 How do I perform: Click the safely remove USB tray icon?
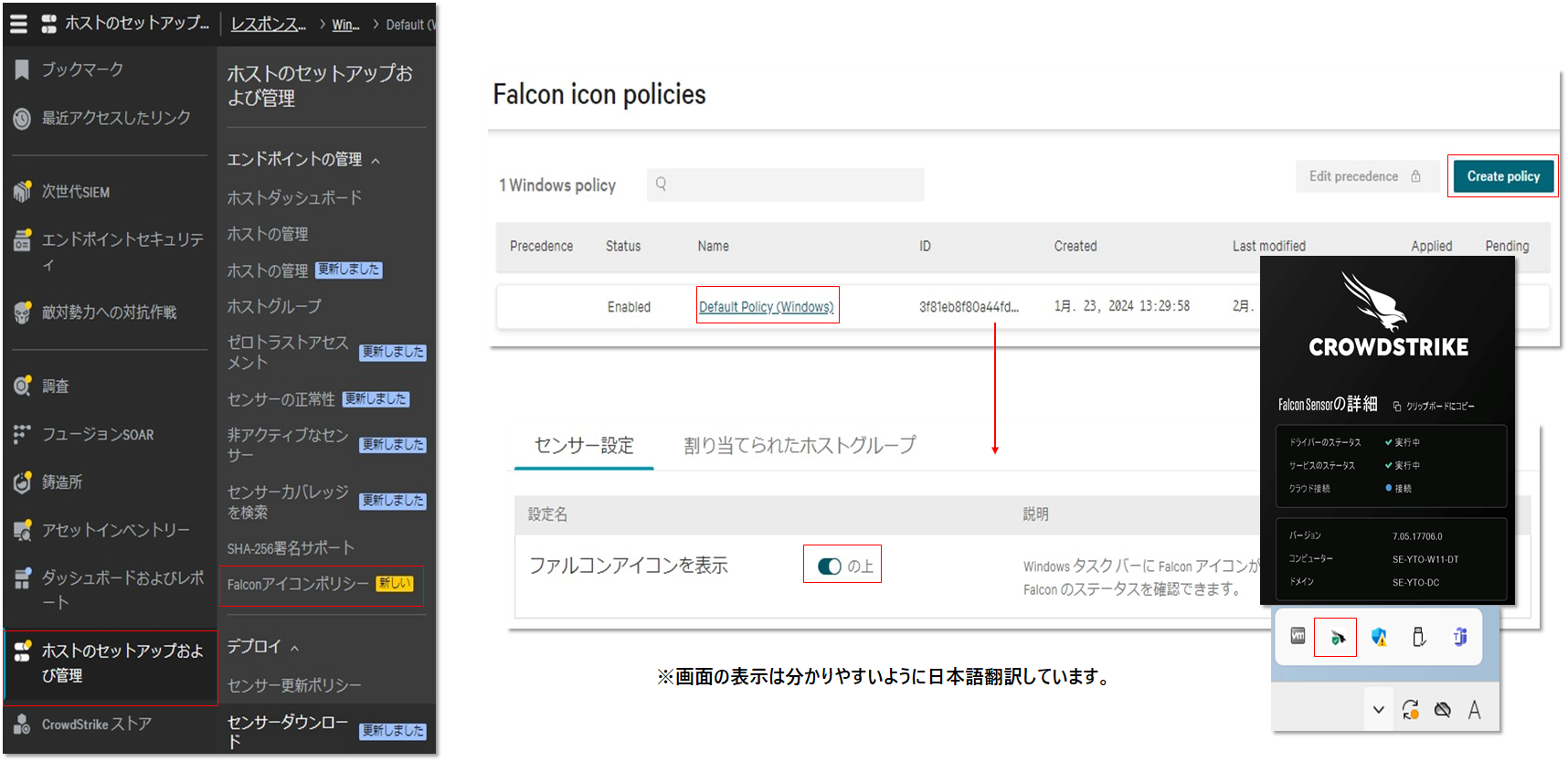pos(1419,637)
